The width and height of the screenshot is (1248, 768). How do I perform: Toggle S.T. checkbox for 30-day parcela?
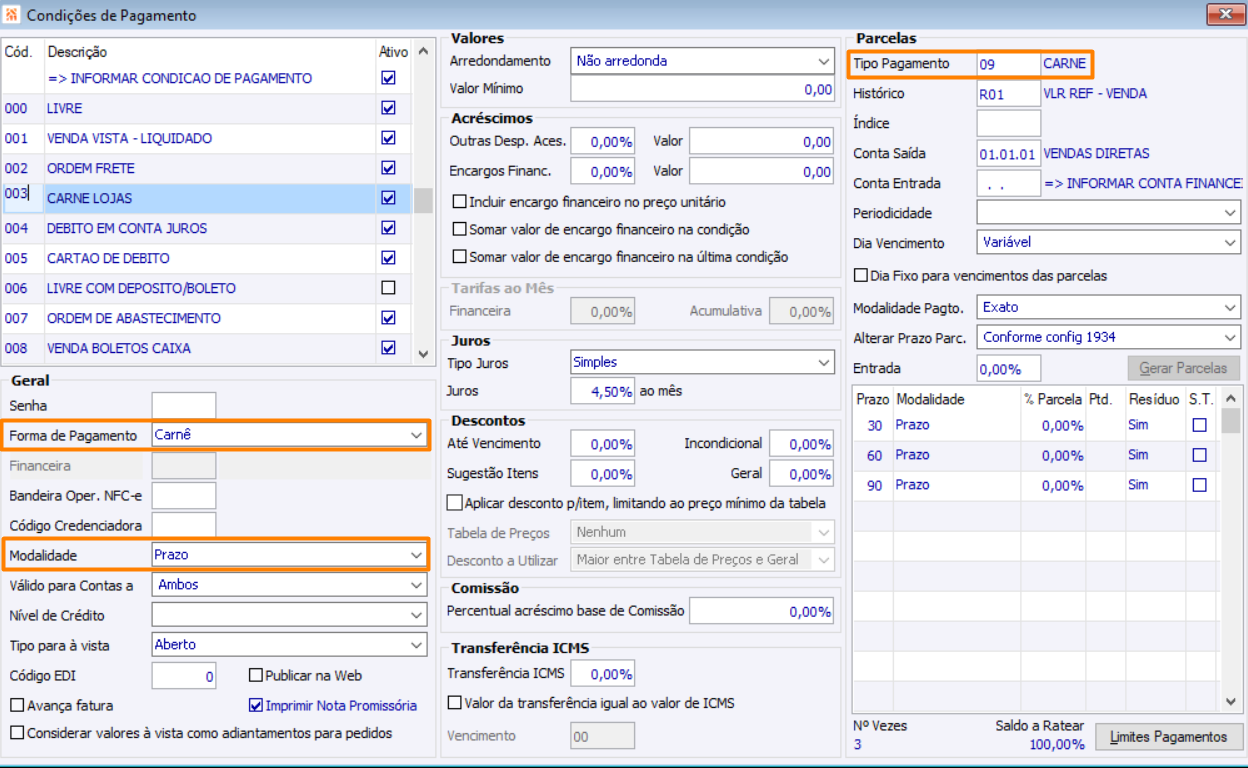point(1199,425)
